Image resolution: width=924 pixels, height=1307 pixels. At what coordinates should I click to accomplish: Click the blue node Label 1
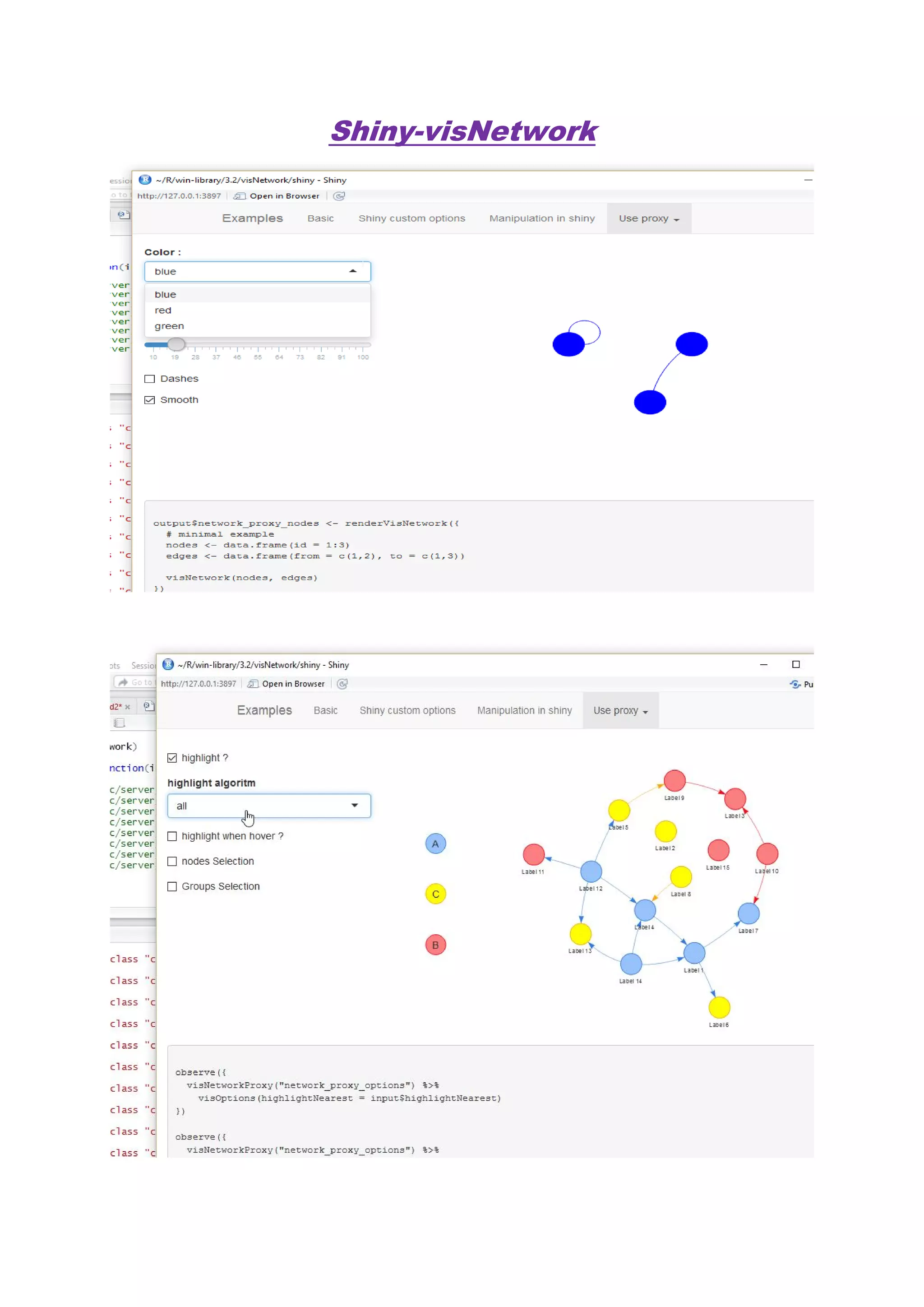(x=694, y=953)
